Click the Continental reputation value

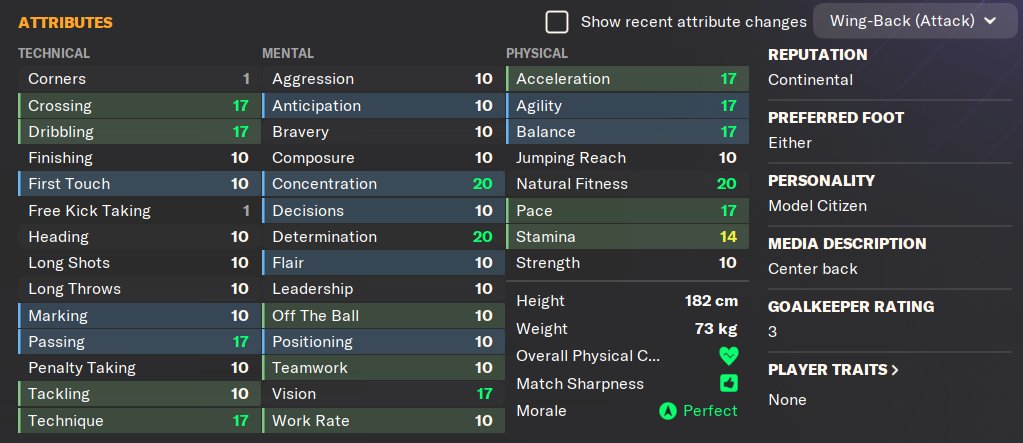coord(810,80)
